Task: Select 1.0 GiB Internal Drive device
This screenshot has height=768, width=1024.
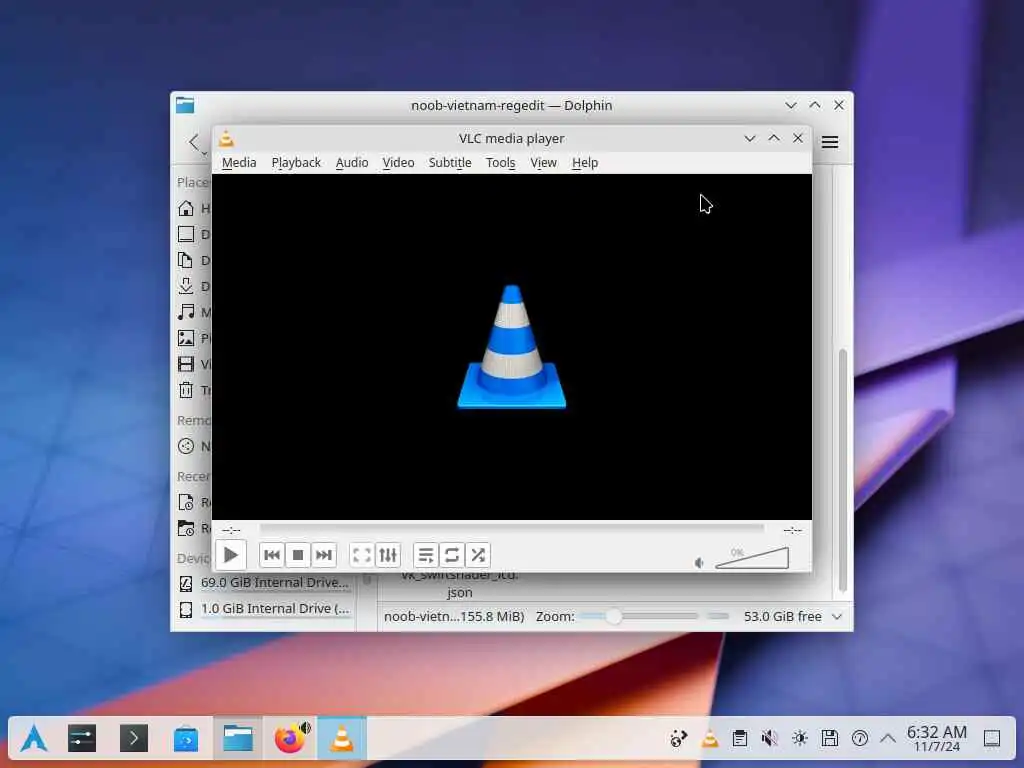Action: (264, 609)
